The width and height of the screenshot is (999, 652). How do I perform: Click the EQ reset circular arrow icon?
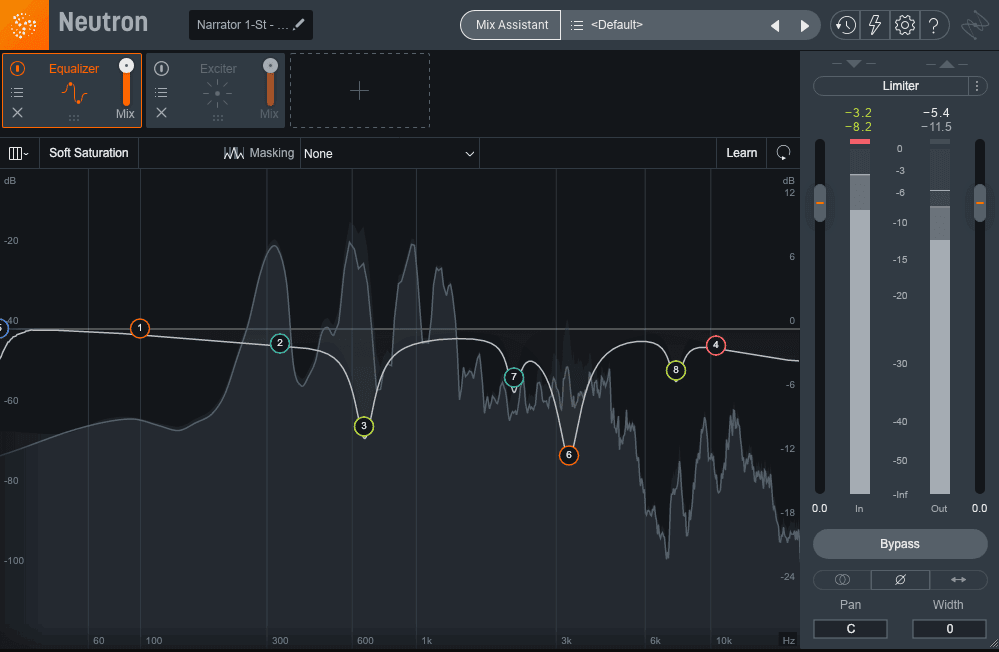tap(783, 153)
